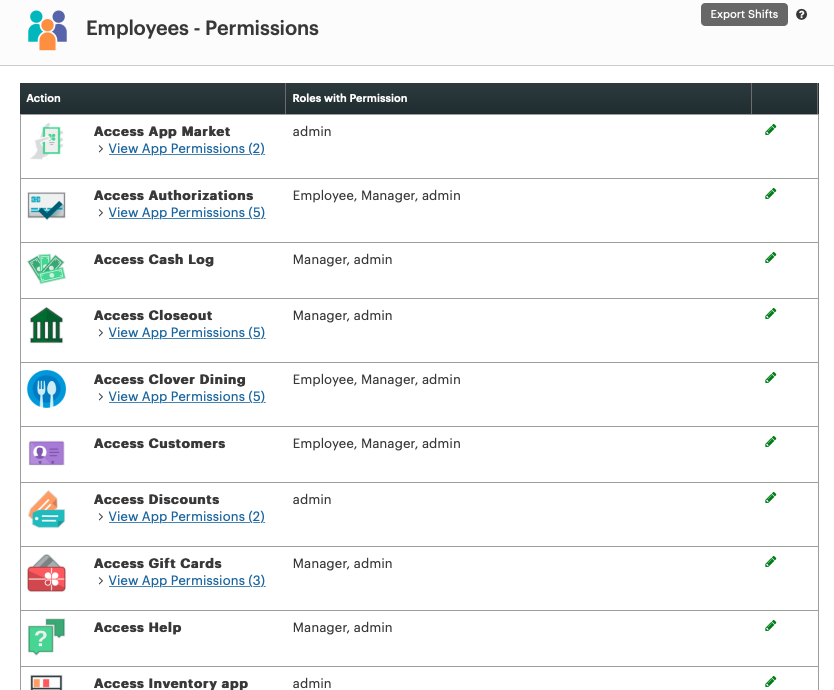Expand App Permissions under Access Authorizations

point(186,212)
